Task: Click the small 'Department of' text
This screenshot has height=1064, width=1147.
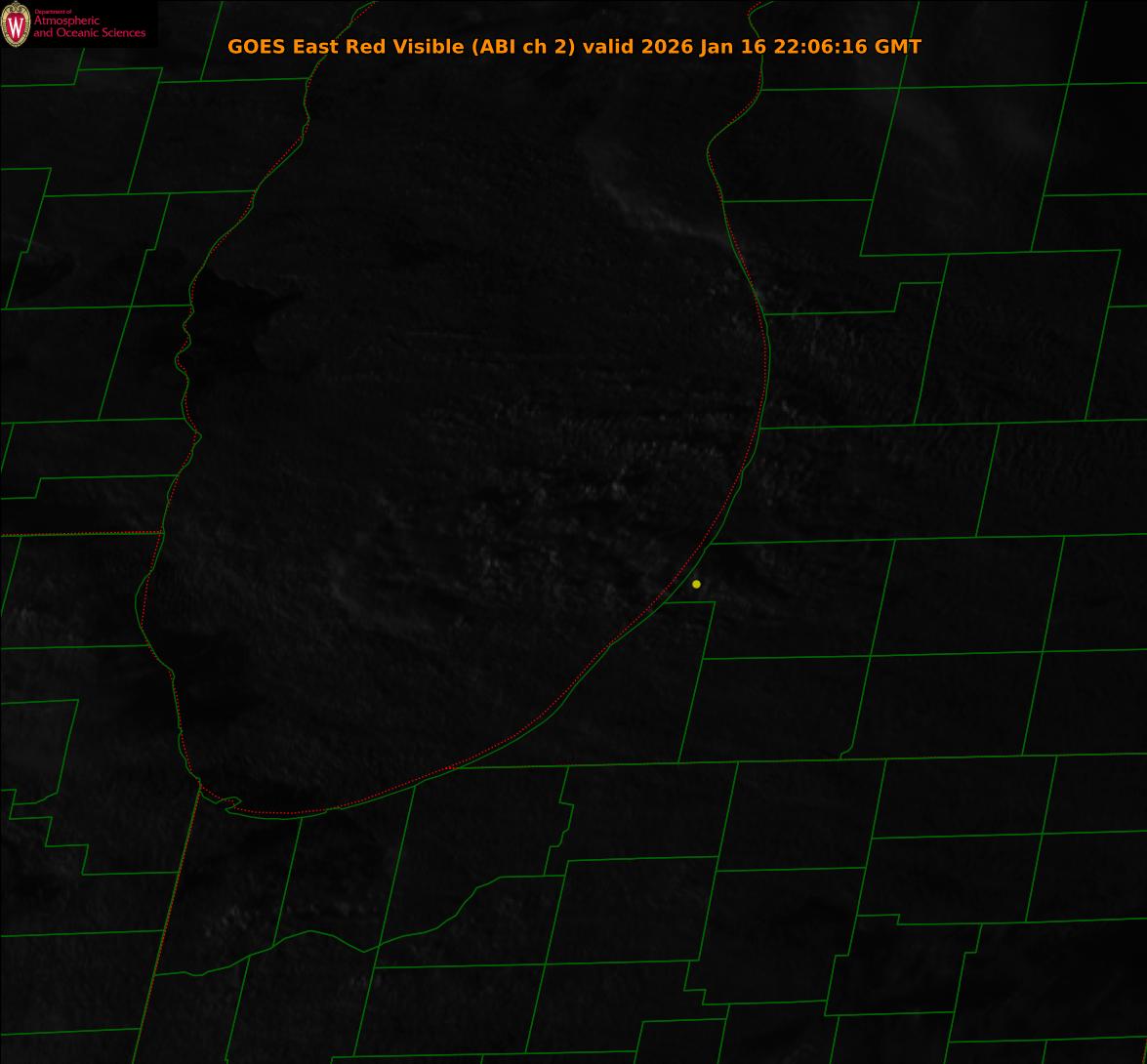Action: [53, 11]
